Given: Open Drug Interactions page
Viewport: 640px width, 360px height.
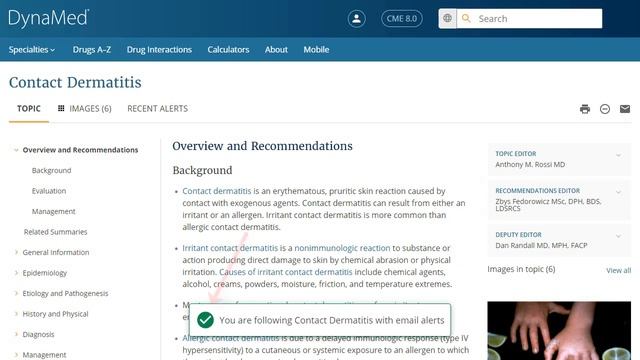Looking at the screenshot, I should pos(159,50).
